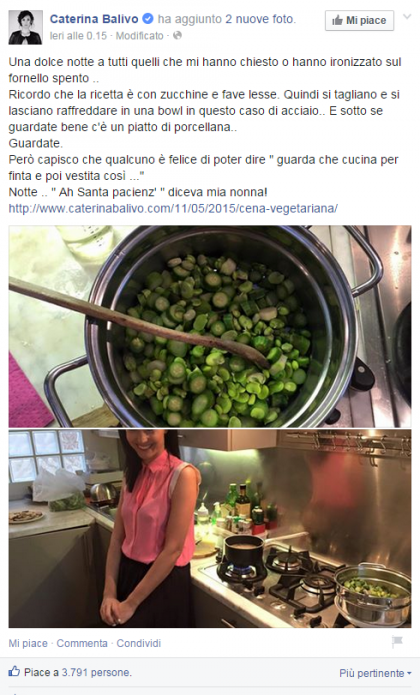The height and width of the screenshot is (695, 420).
Task: Click Caterina Balivo's profile picture
Action: 25,27
